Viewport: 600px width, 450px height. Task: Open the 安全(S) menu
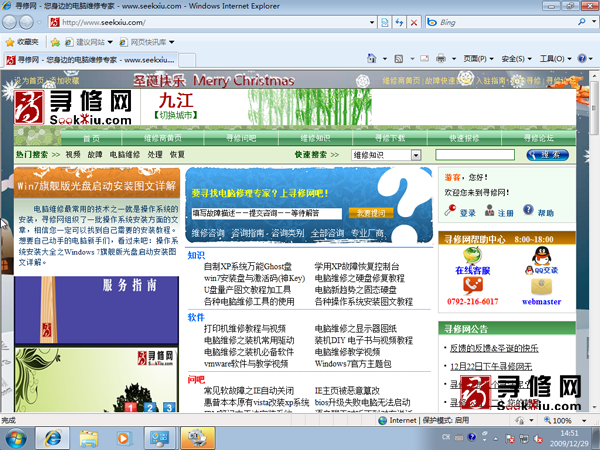click(516, 59)
